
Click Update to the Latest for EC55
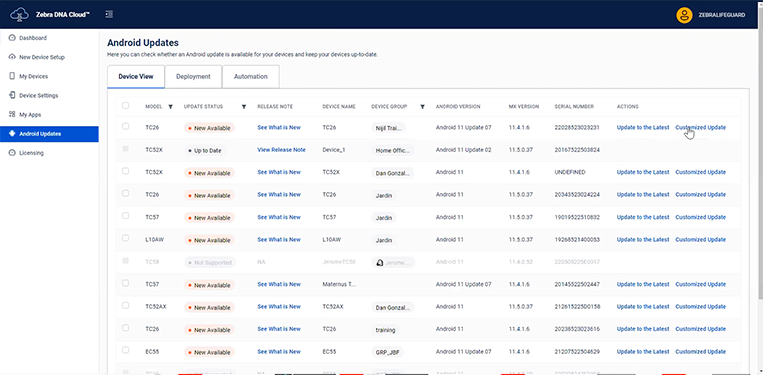tap(643, 352)
